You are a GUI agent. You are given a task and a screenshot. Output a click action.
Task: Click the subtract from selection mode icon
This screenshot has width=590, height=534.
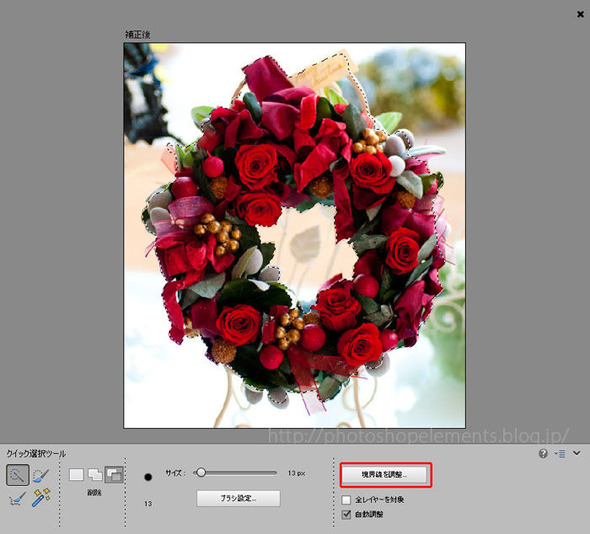tap(114, 474)
